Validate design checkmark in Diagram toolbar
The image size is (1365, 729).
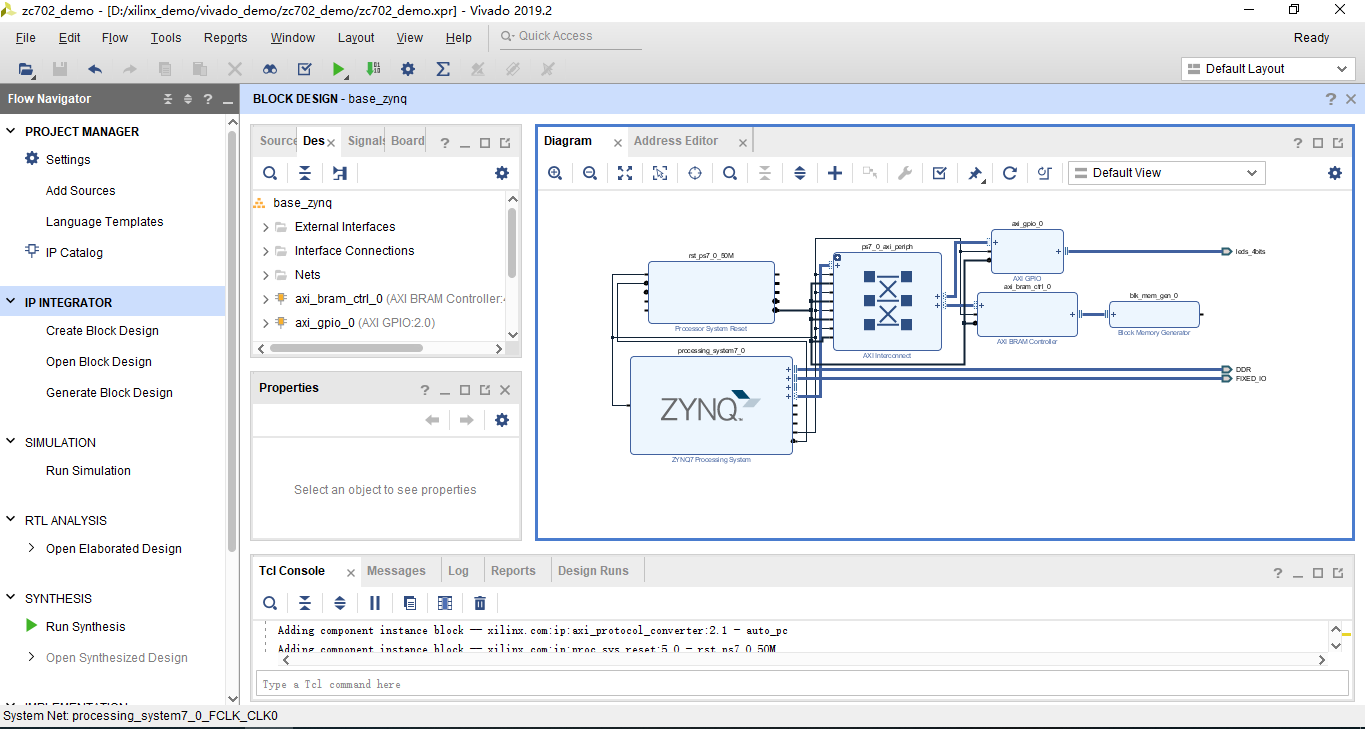(939, 173)
